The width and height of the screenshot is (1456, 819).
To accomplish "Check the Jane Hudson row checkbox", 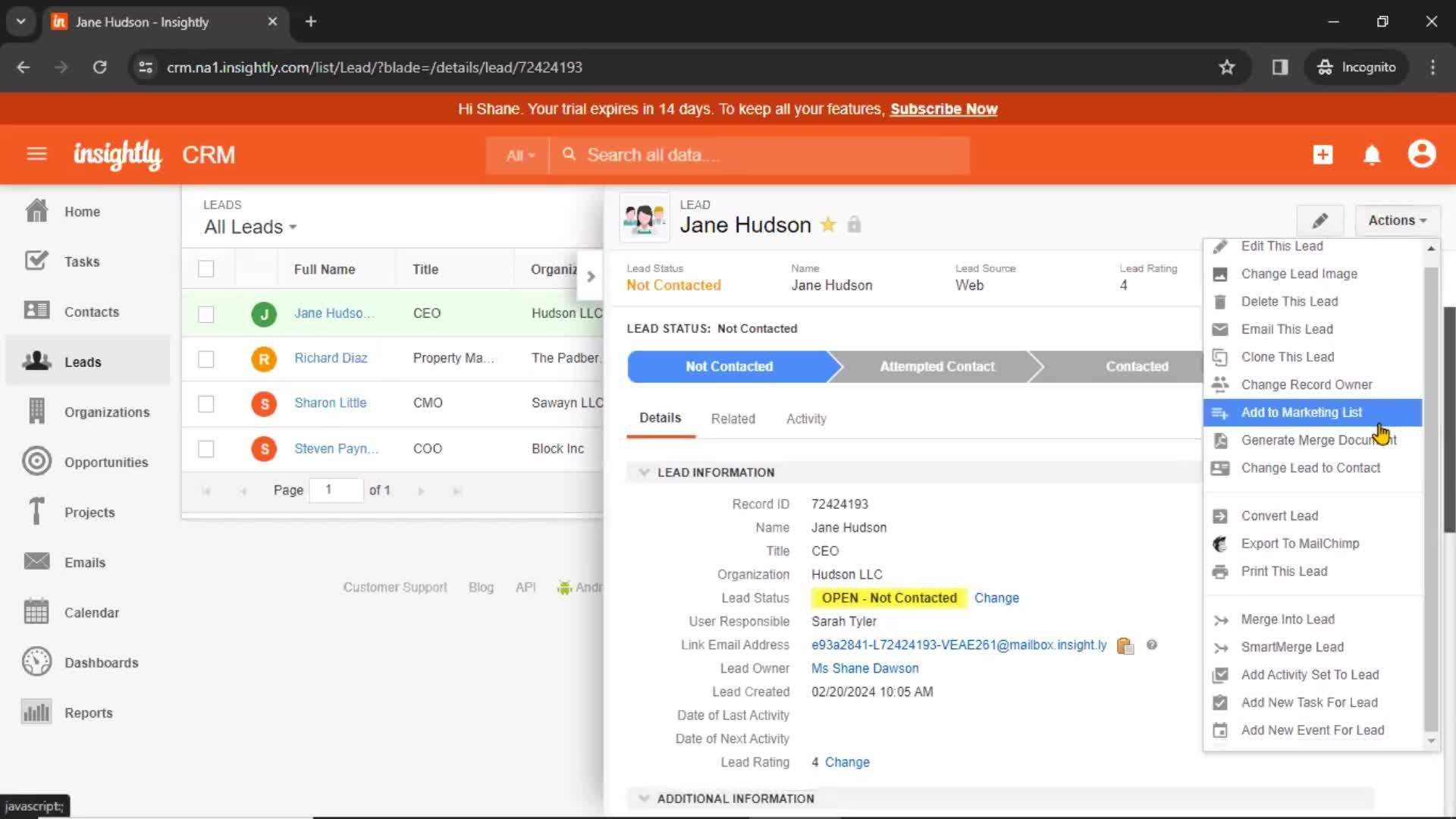I will [x=206, y=314].
